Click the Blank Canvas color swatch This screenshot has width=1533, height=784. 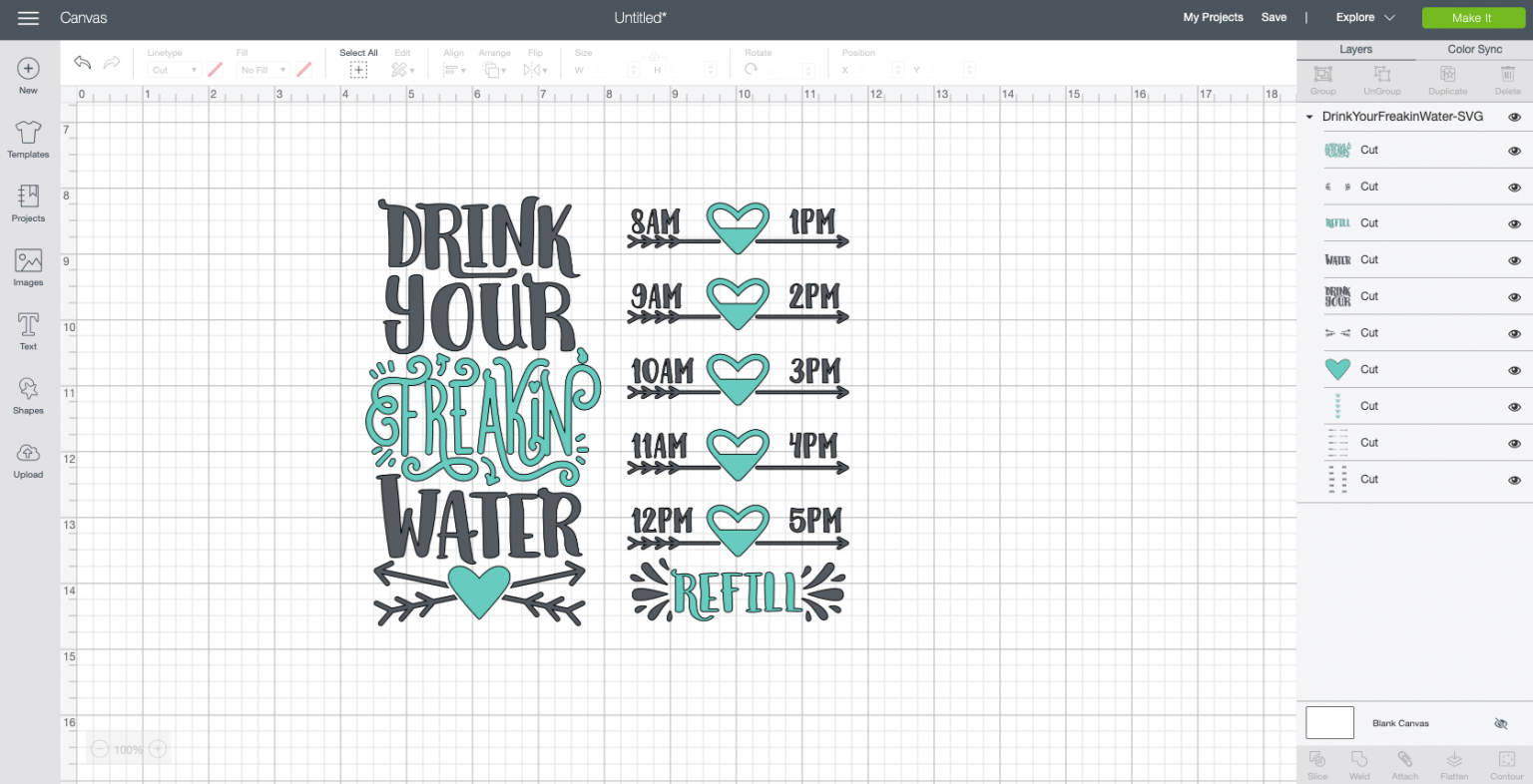tap(1329, 722)
